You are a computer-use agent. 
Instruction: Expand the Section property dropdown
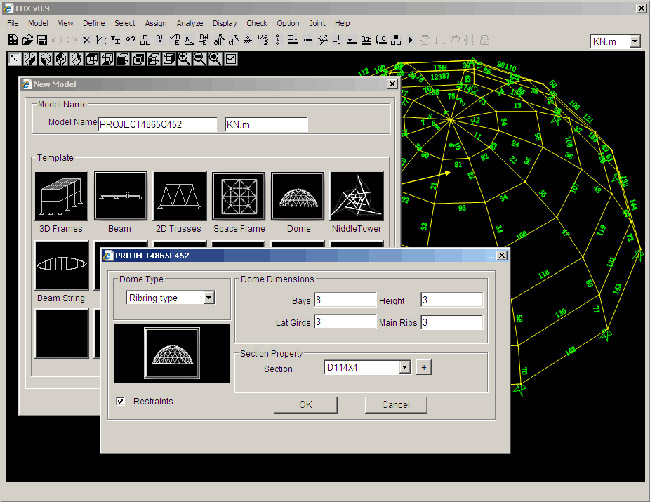pos(404,368)
